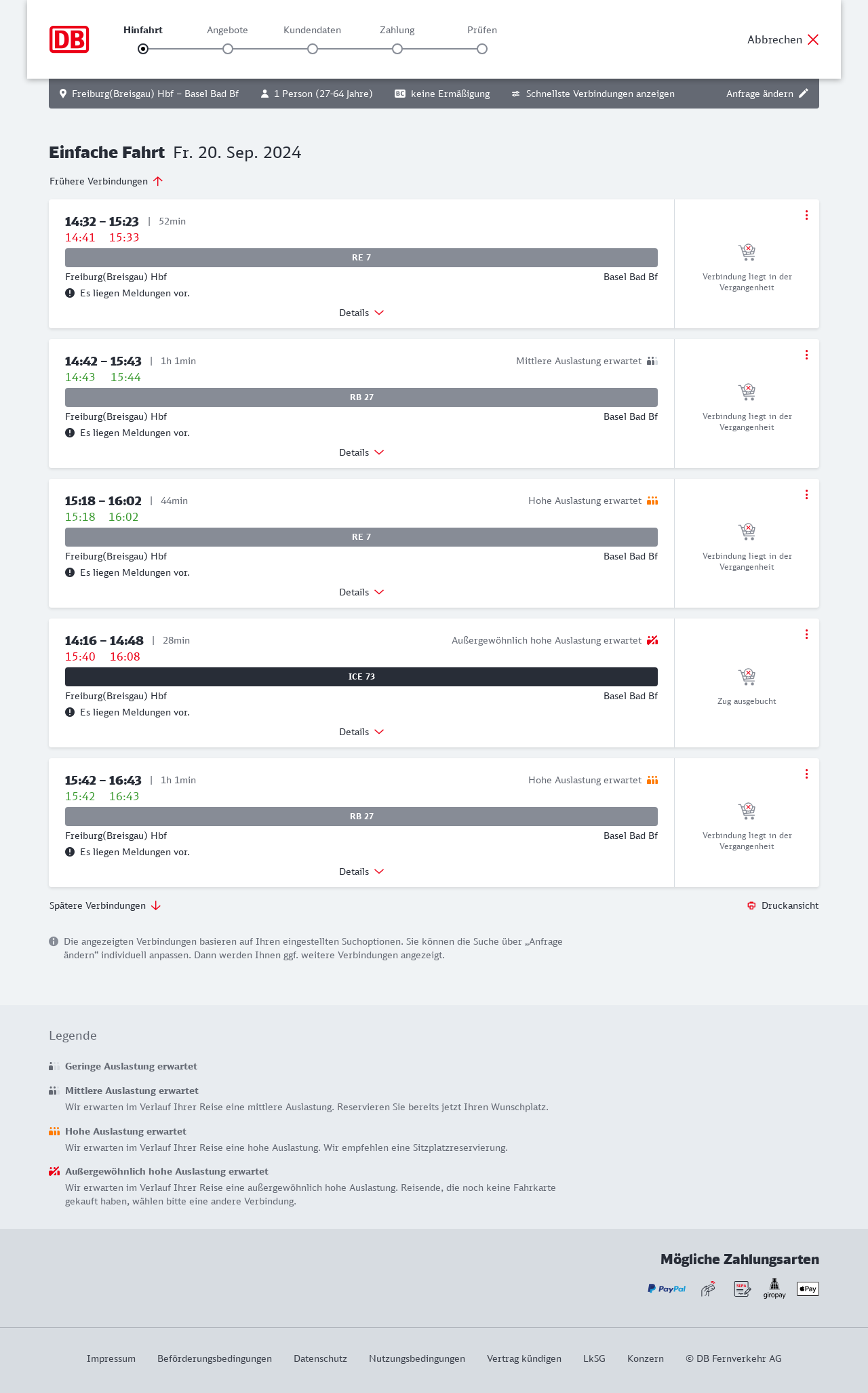Click the pencil icon beside Anfrage ändern
Screen dimensions: 868x1393
804,94
